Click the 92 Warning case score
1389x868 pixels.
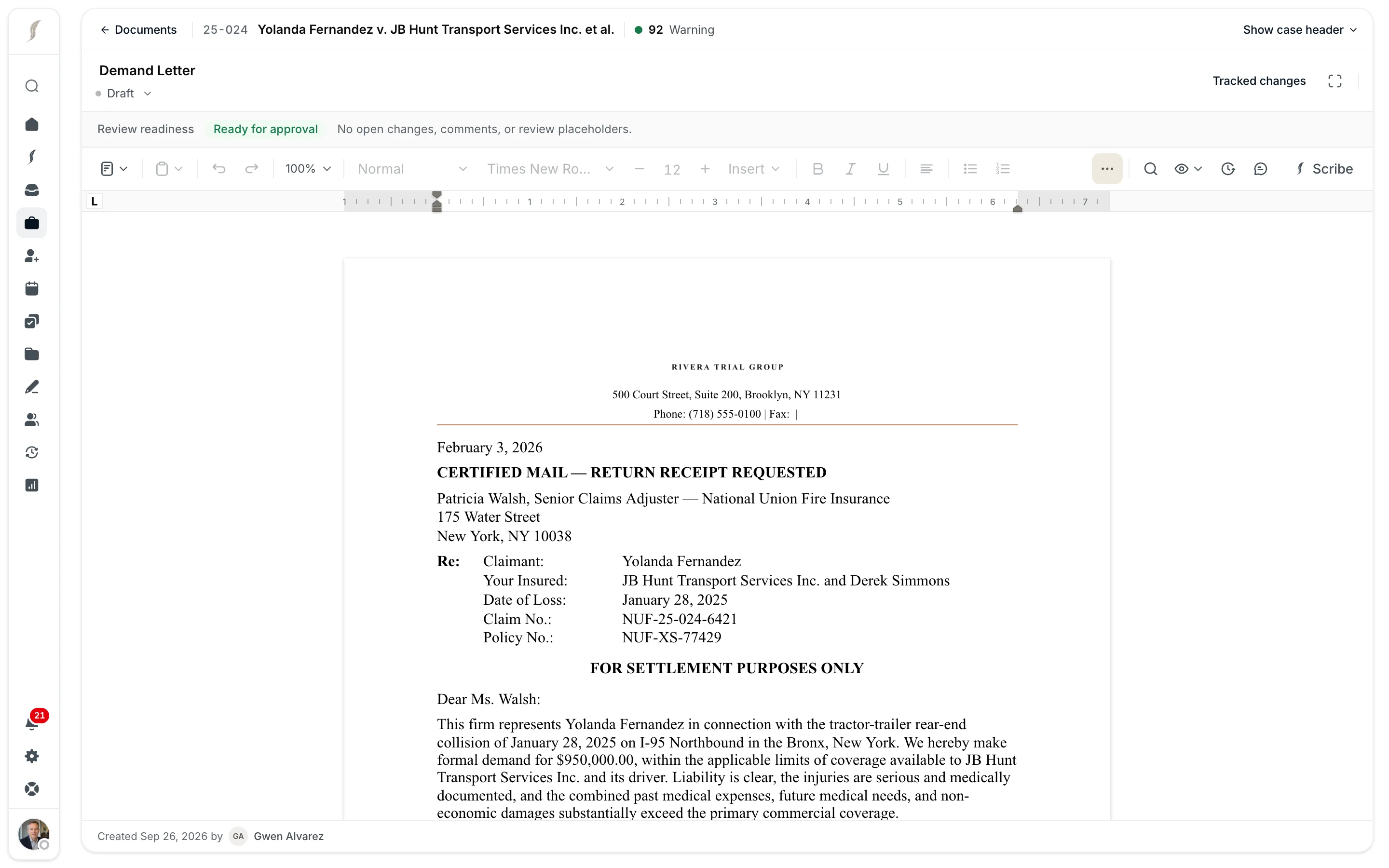click(x=674, y=30)
